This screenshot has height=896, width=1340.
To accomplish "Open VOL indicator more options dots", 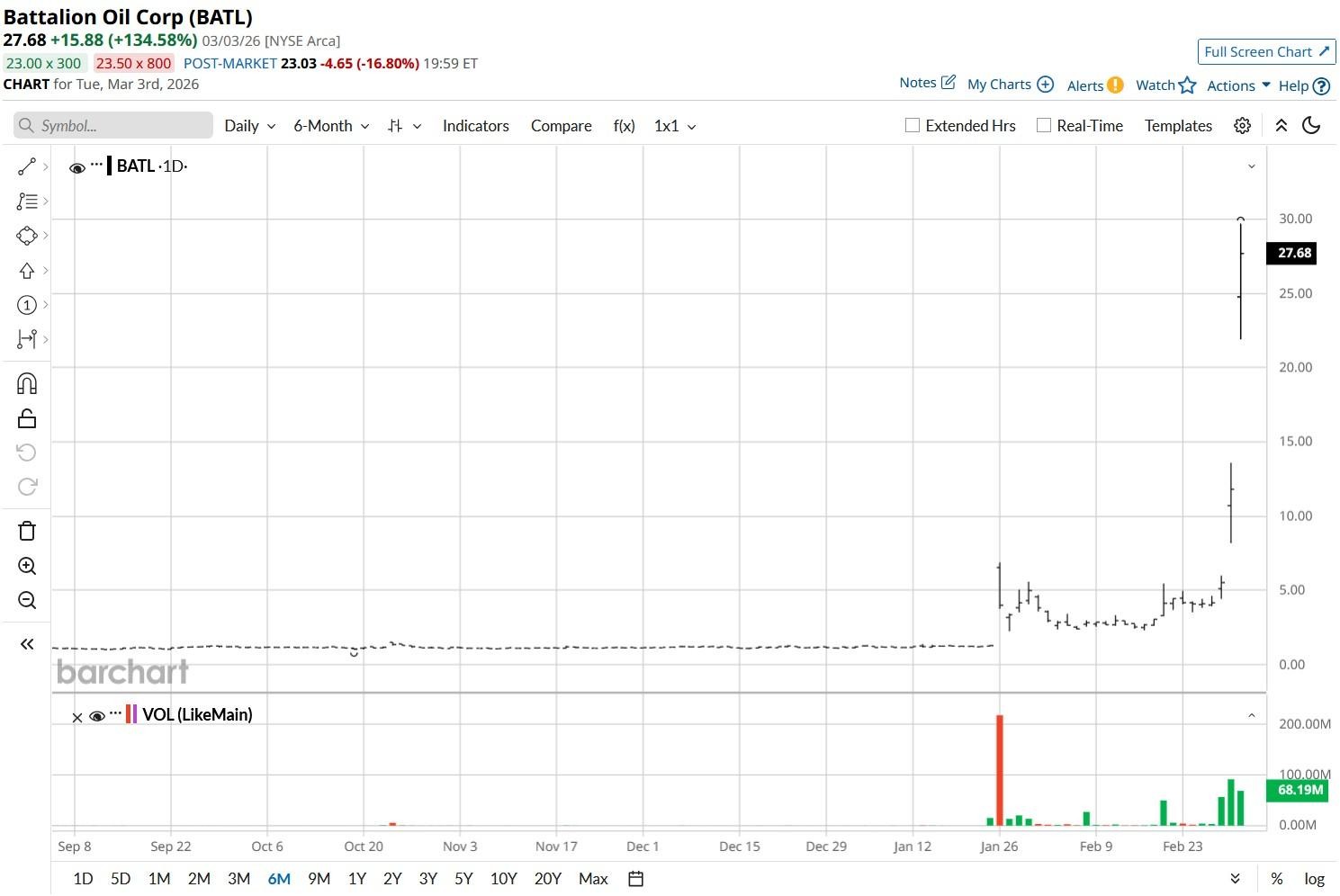I will pos(115,713).
